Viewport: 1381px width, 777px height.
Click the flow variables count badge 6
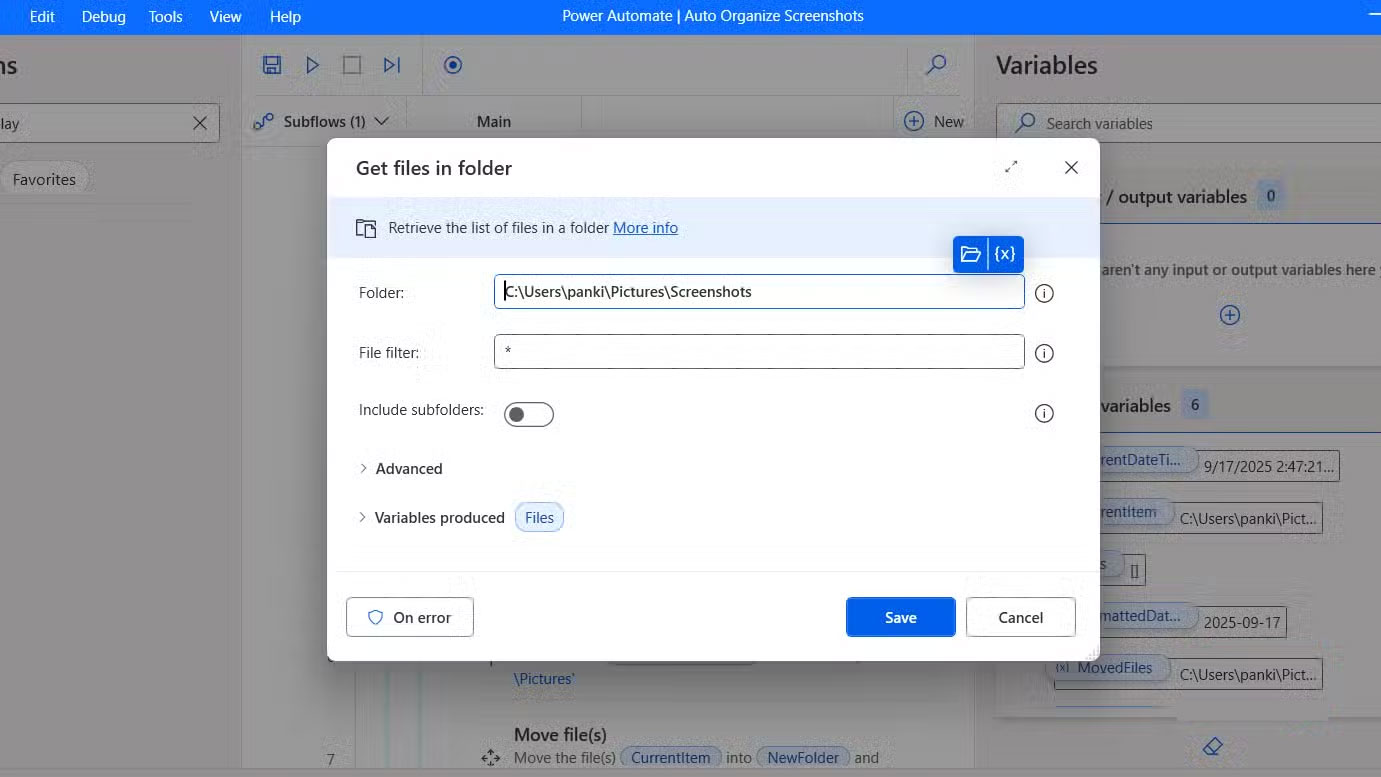(x=1194, y=405)
